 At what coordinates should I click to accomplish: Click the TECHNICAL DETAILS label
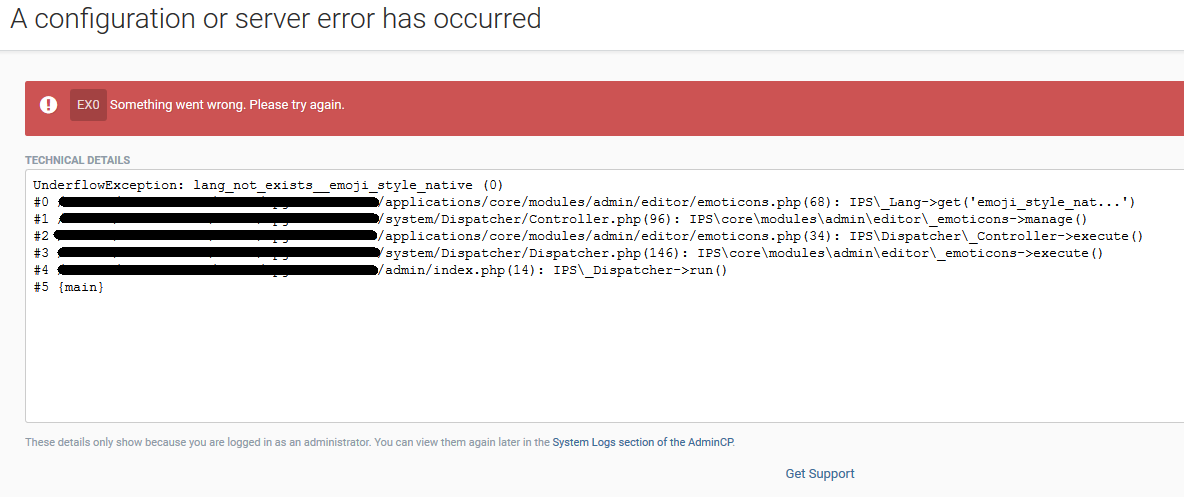pyautogui.click(x=78, y=160)
